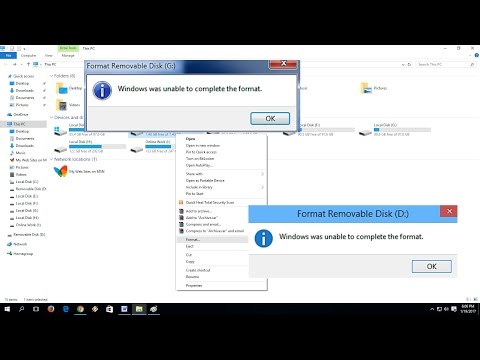This screenshot has width=480, height=360.
Task: Click the Up arrow navigation button
Action: point(28,64)
